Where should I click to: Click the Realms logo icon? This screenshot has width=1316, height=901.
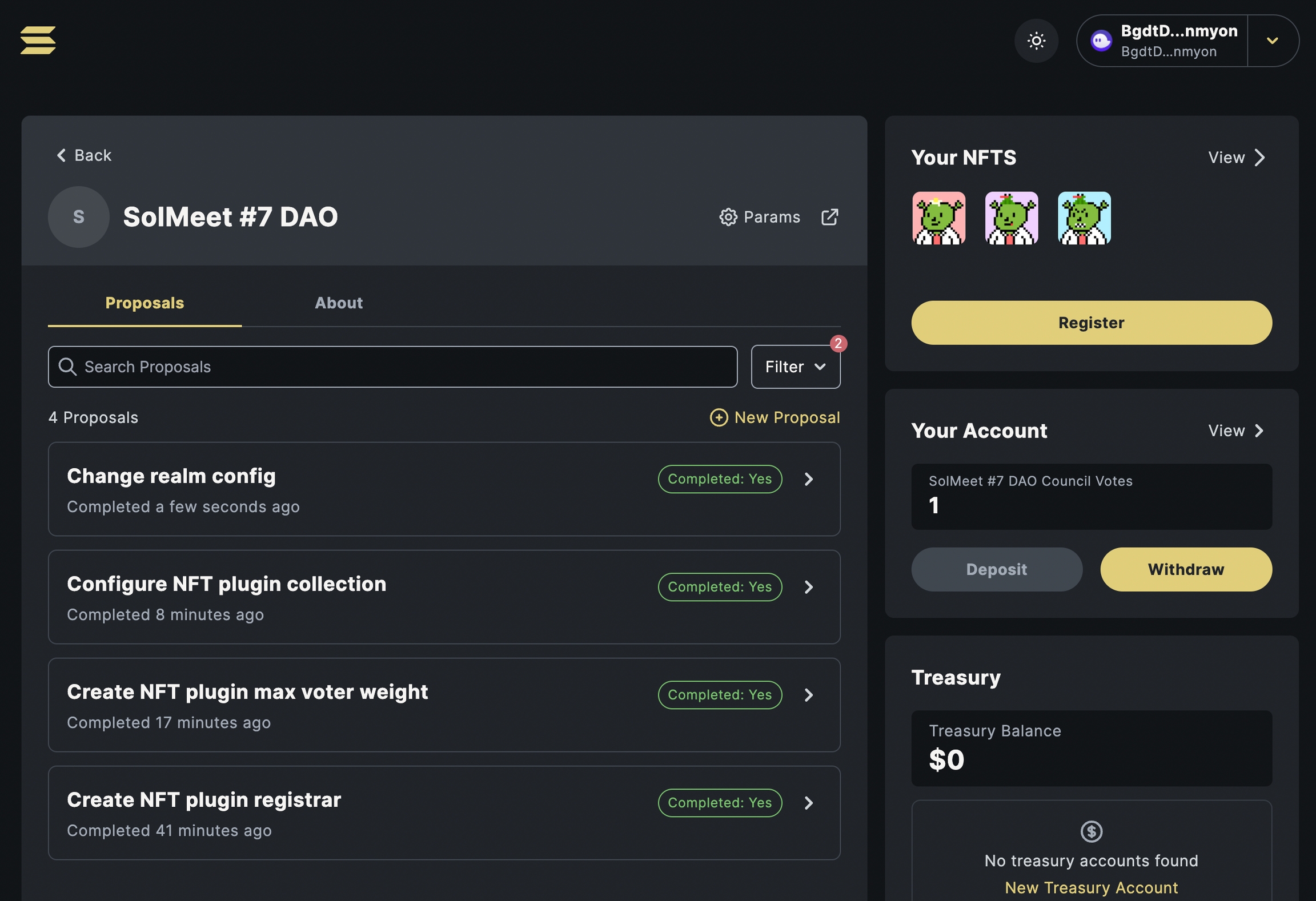click(x=38, y=40)
